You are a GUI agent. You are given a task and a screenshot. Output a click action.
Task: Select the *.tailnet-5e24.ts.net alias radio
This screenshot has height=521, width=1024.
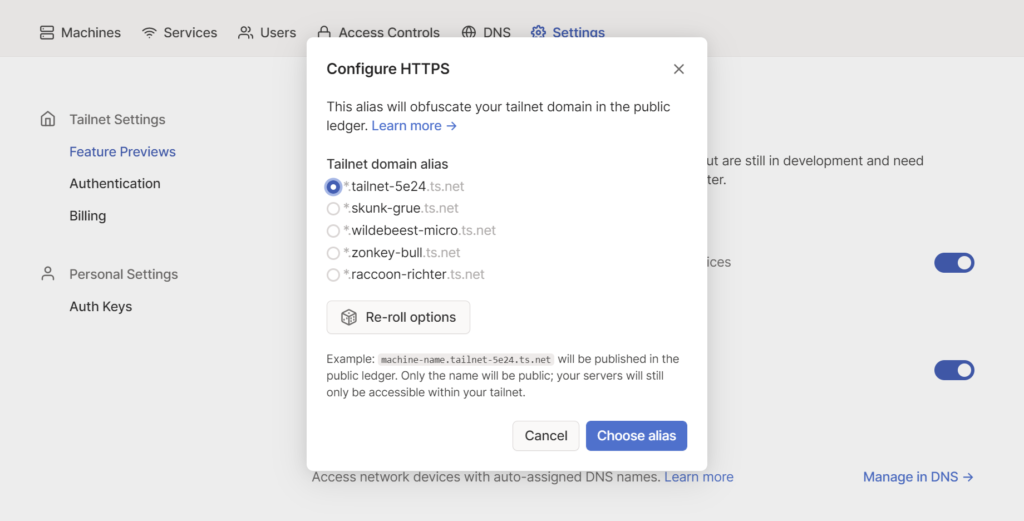coord(333,187)
